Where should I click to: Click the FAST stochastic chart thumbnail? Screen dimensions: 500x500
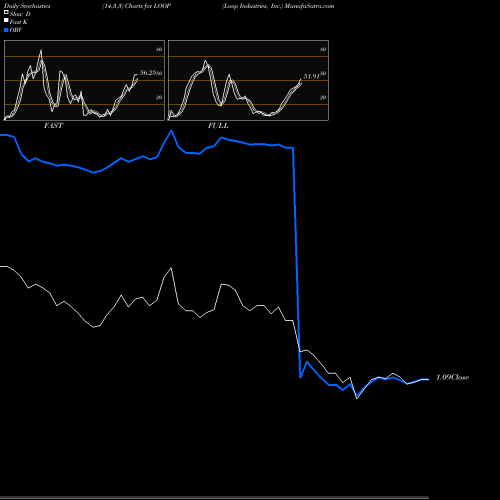point(84,80)
